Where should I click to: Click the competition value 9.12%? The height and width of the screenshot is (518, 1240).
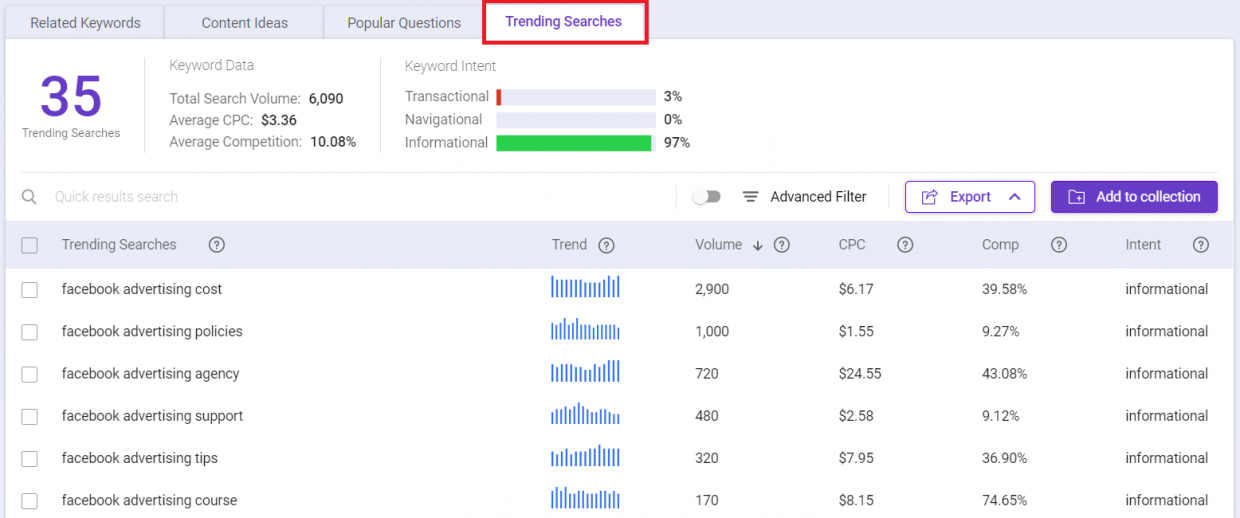click(x=1000, y=416)
